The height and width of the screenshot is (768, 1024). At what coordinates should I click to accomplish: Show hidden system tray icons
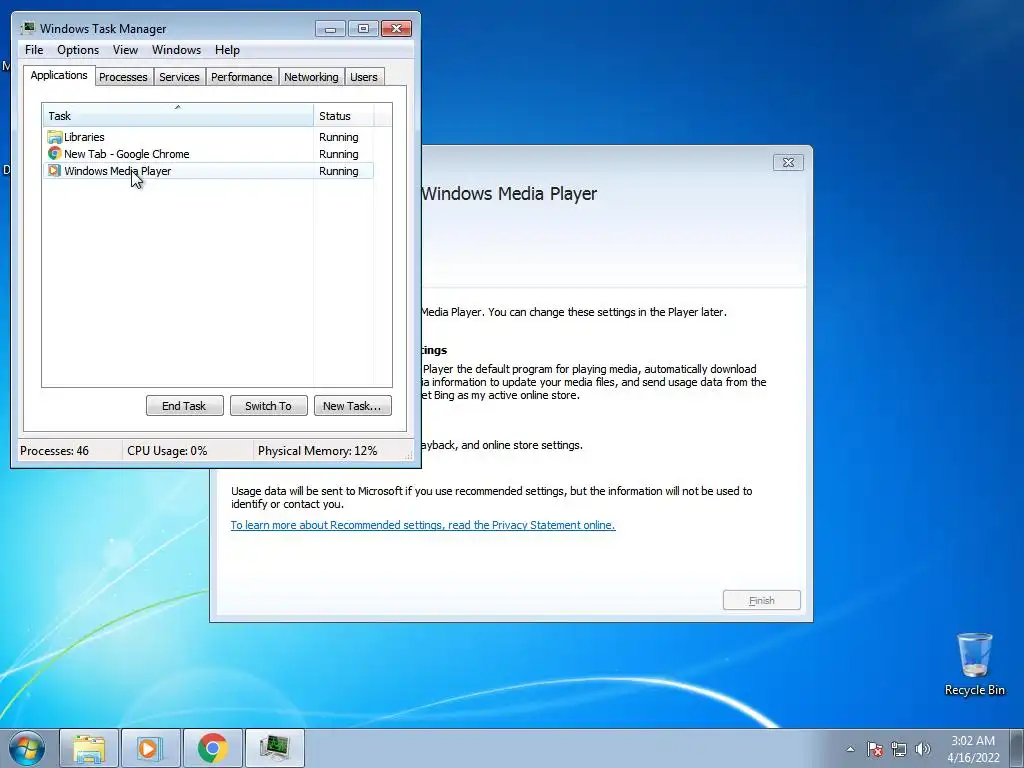[850, 749]
